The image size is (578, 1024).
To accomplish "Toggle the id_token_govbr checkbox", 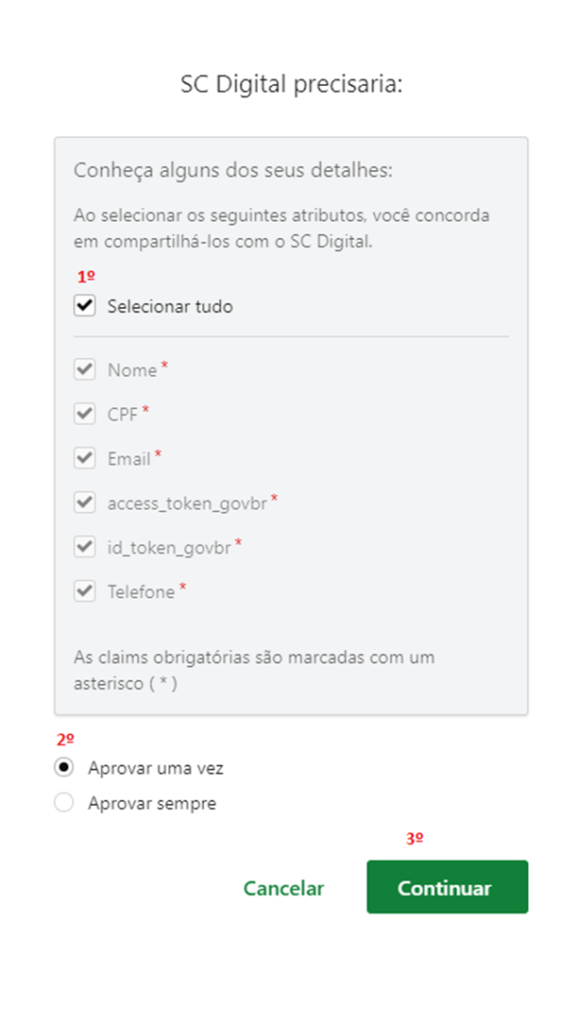I will 85,547.
